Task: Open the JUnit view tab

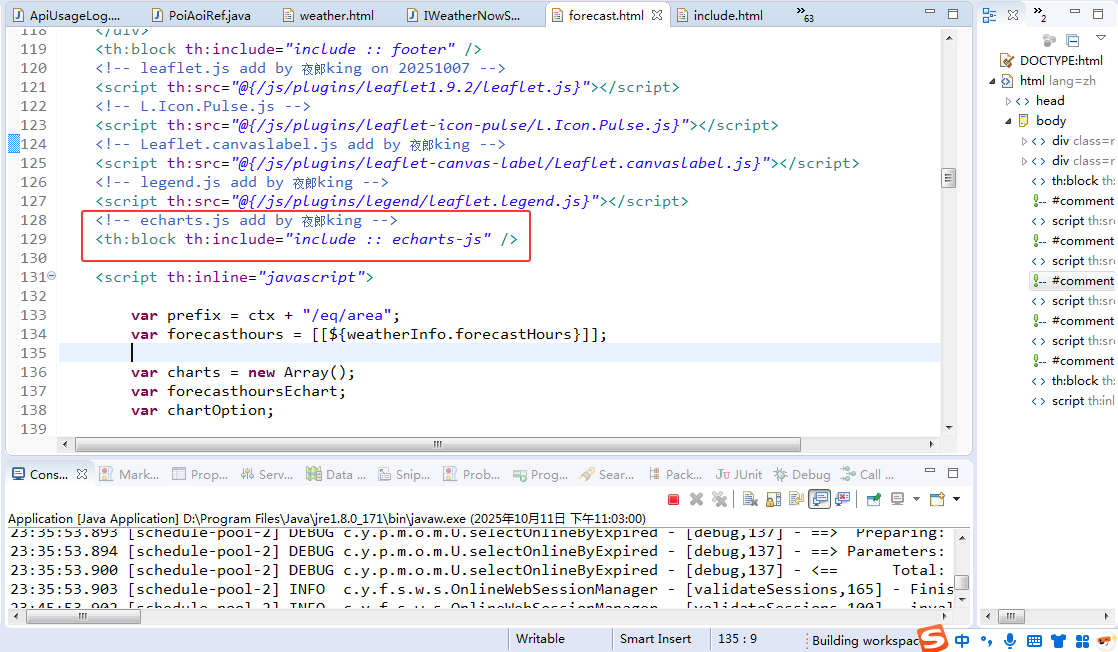Action: click(739, 474)
